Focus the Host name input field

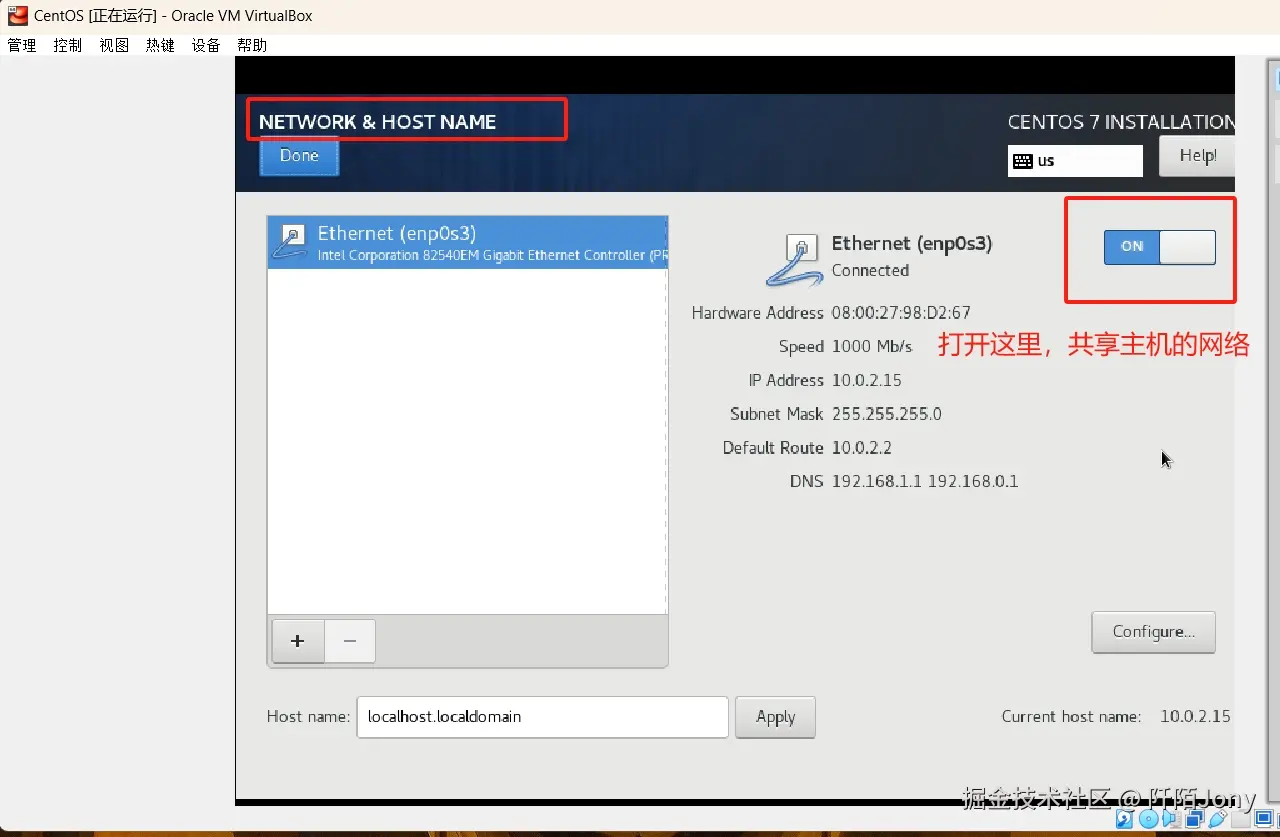[542, 717]
